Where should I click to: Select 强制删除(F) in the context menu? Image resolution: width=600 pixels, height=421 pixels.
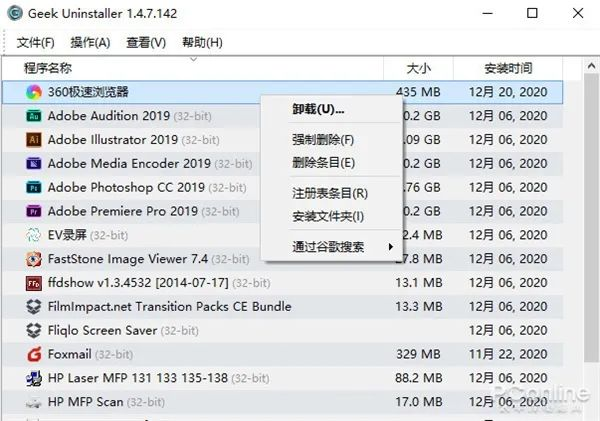click(323, 139)
